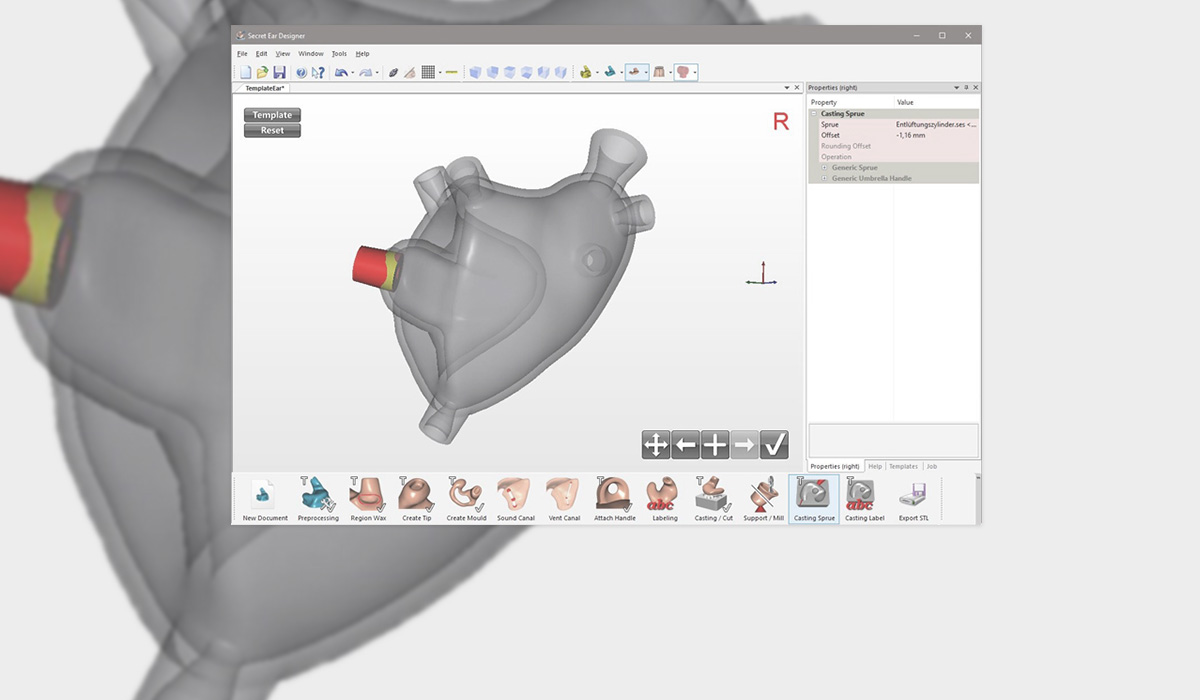Click the Template button in viewport

coord(272,115)
